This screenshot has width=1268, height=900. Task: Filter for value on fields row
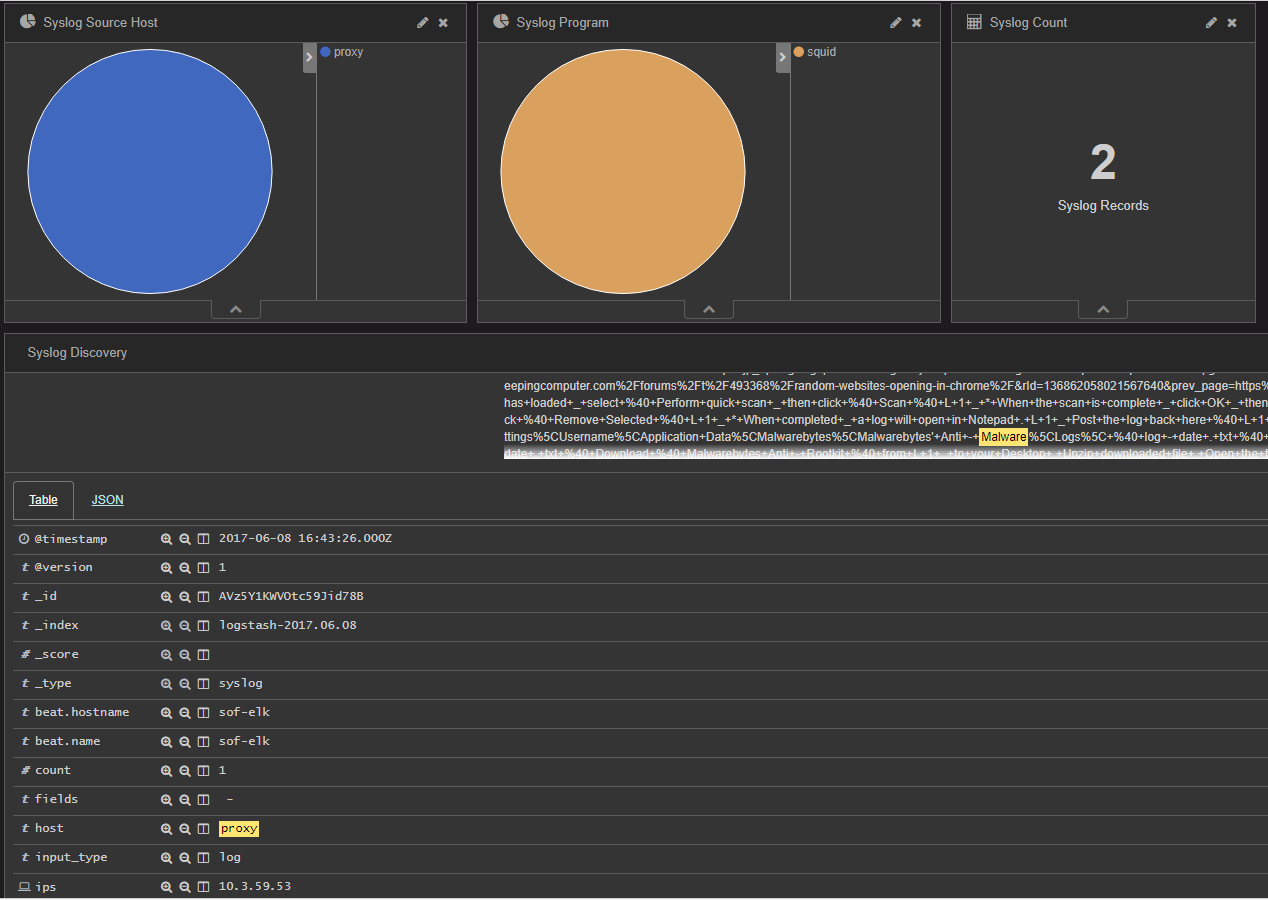[x=167, y=800]
